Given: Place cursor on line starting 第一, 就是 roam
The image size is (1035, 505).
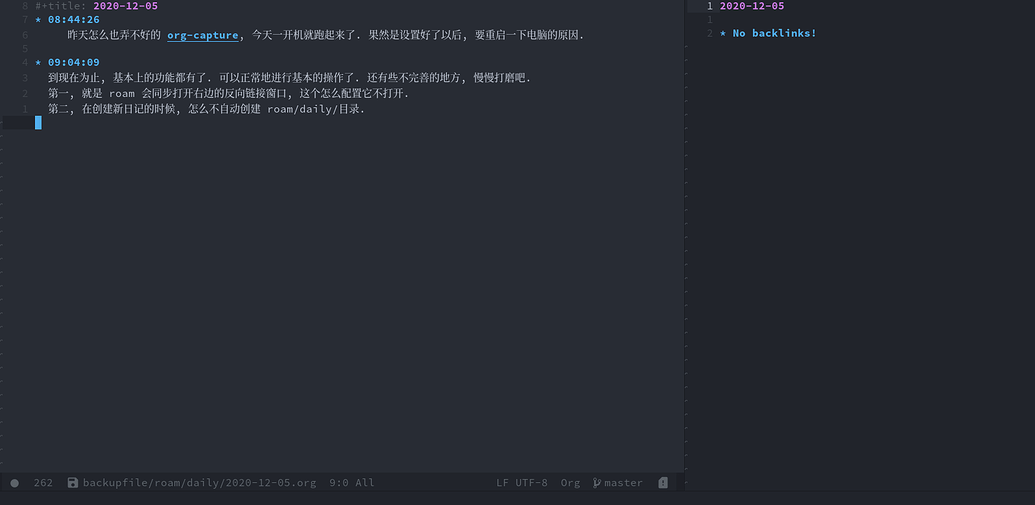Looking at the screenshot, I should (x=228, y=94).
